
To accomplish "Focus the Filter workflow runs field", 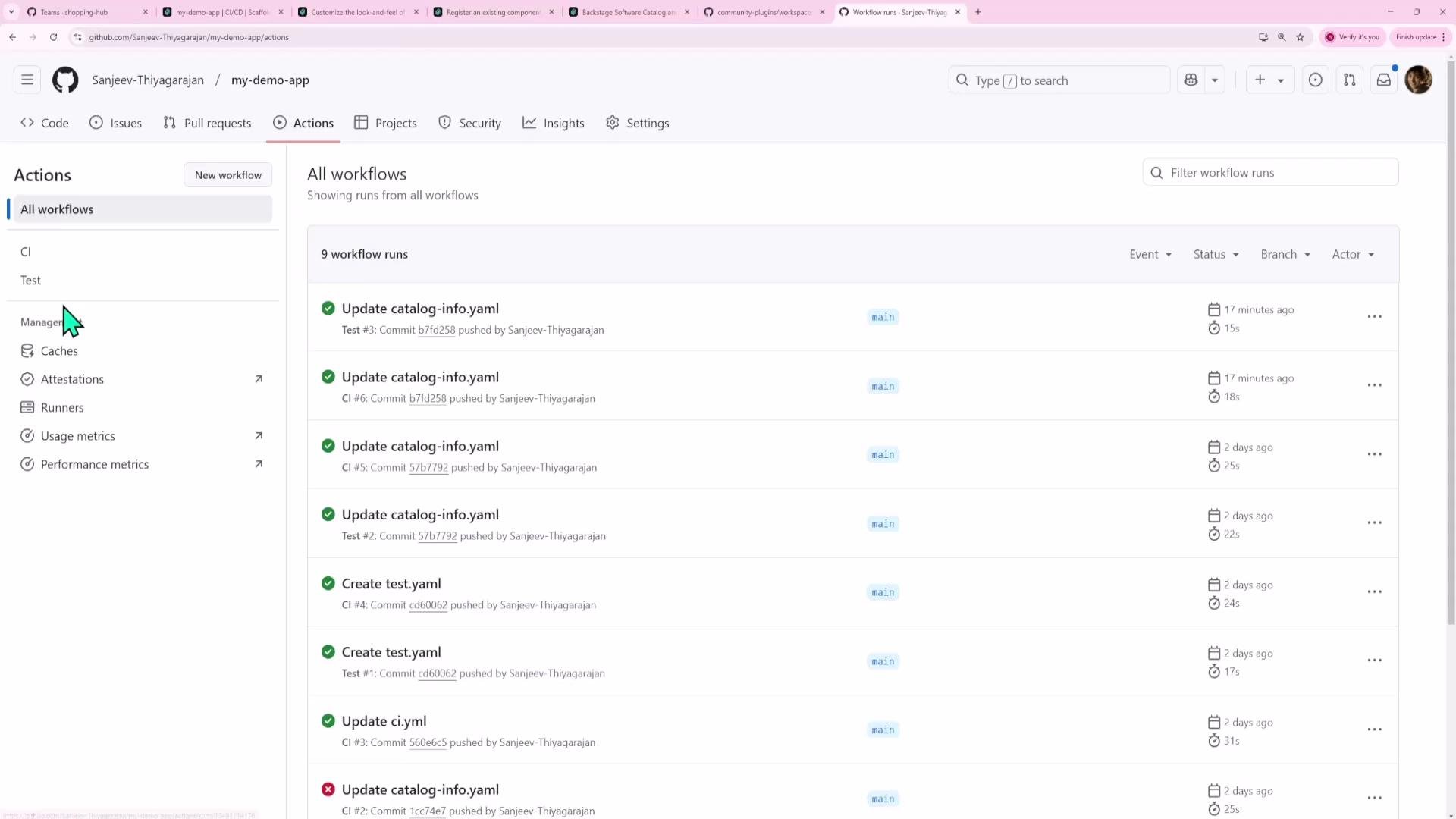I will [1270, 173].
